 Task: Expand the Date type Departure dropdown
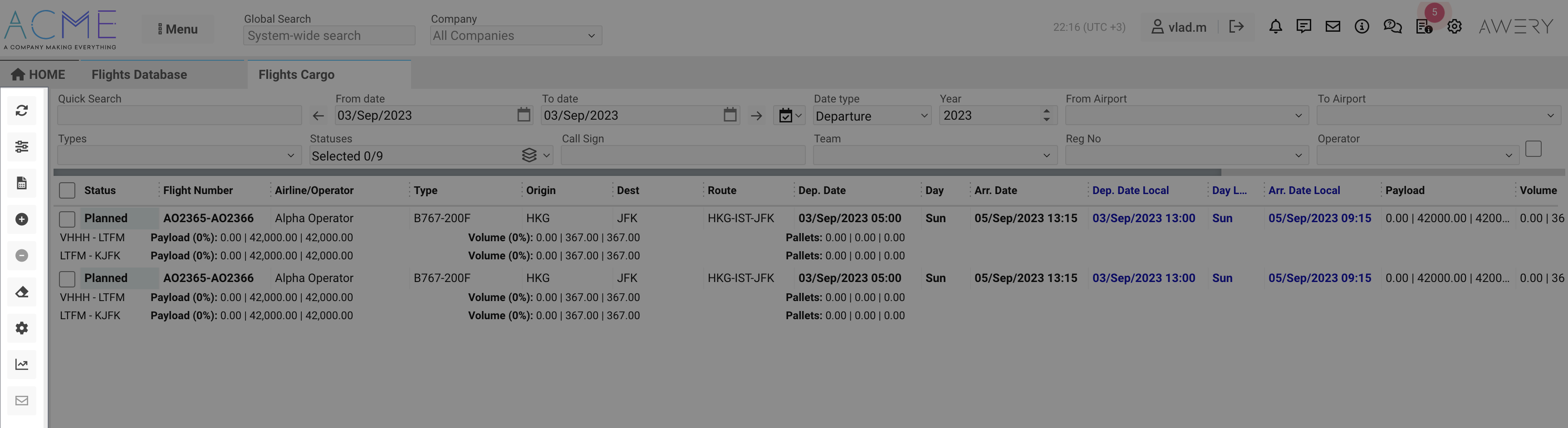pyautogui.click(x=872, y=116)
